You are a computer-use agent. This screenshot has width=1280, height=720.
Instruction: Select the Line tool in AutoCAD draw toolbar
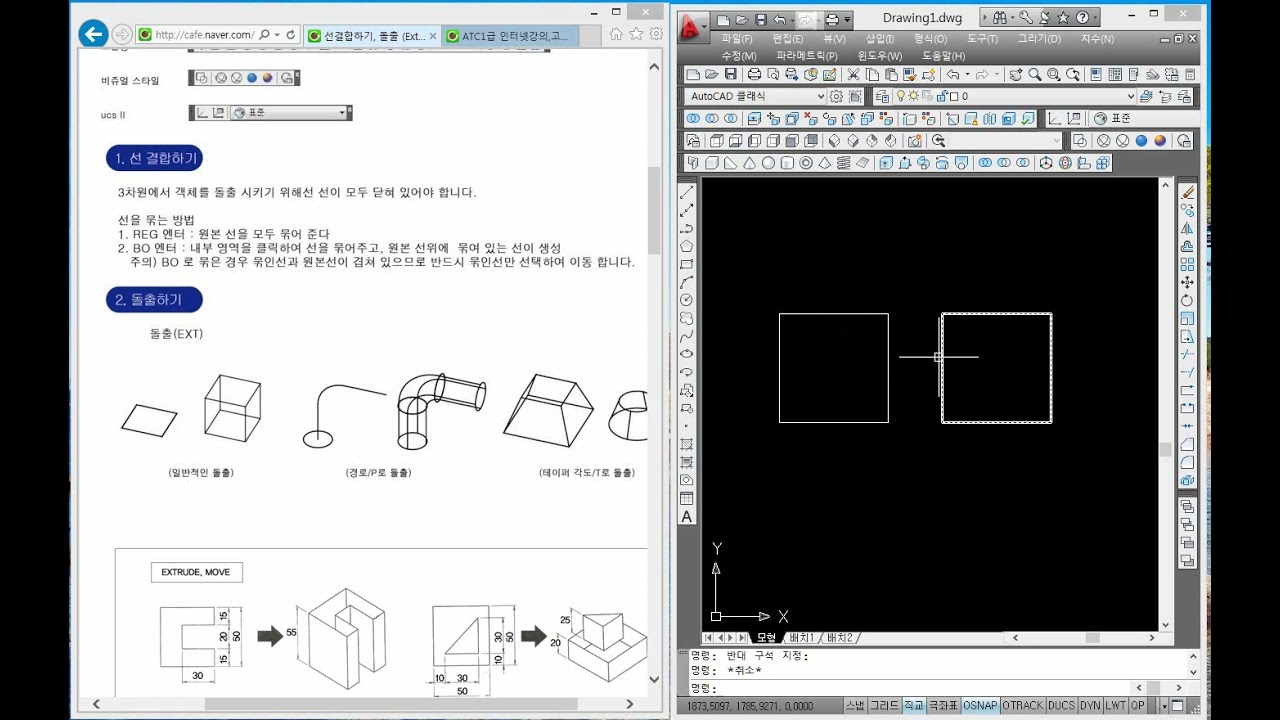coord(687,192)
